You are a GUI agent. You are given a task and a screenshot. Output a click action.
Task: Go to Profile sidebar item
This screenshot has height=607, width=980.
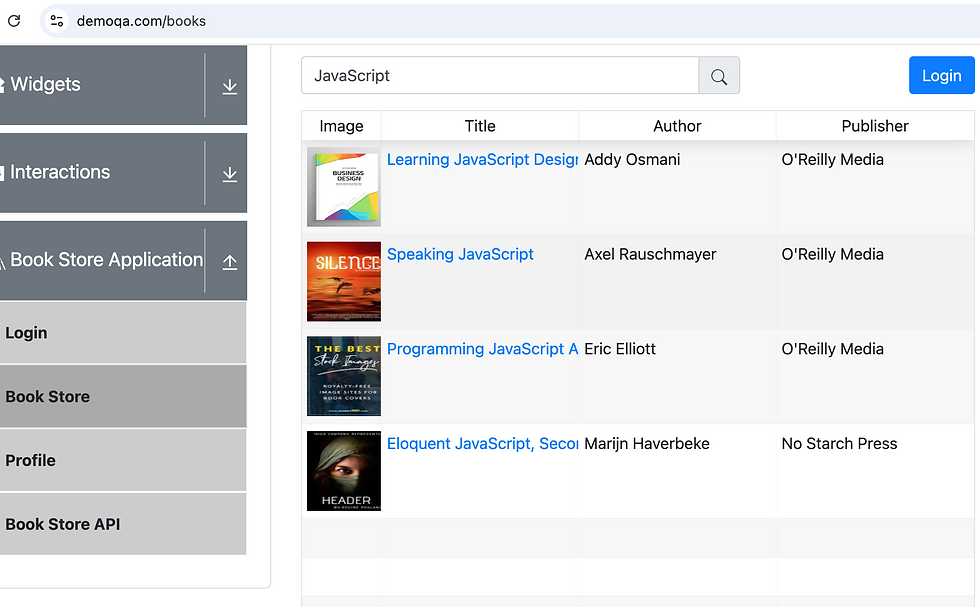click(30, 461)
